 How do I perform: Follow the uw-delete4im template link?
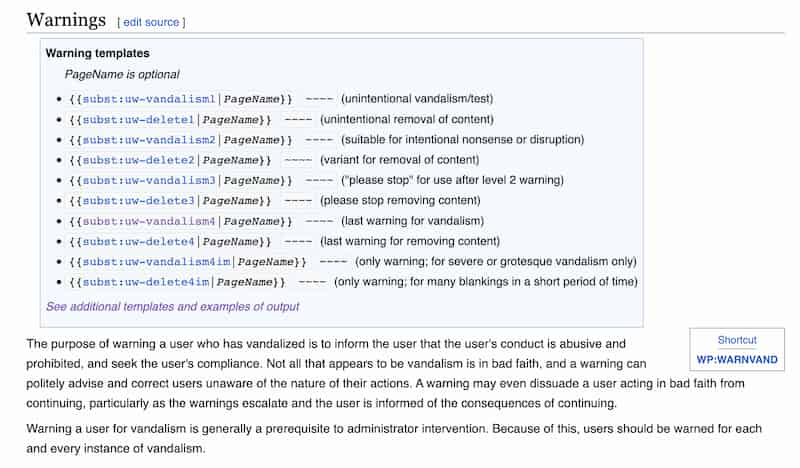pos(145,282)
